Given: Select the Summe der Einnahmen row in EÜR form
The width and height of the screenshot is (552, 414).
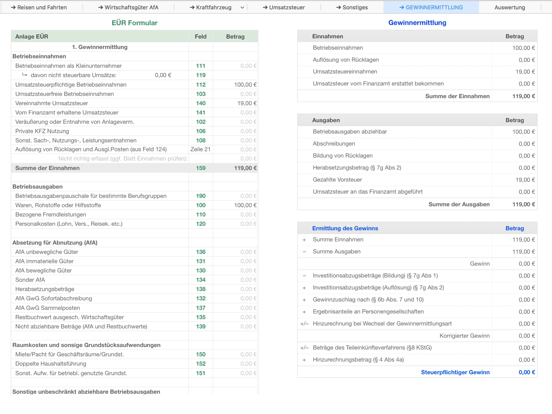Looking at the screenshot, I should [x=134, y=168].
